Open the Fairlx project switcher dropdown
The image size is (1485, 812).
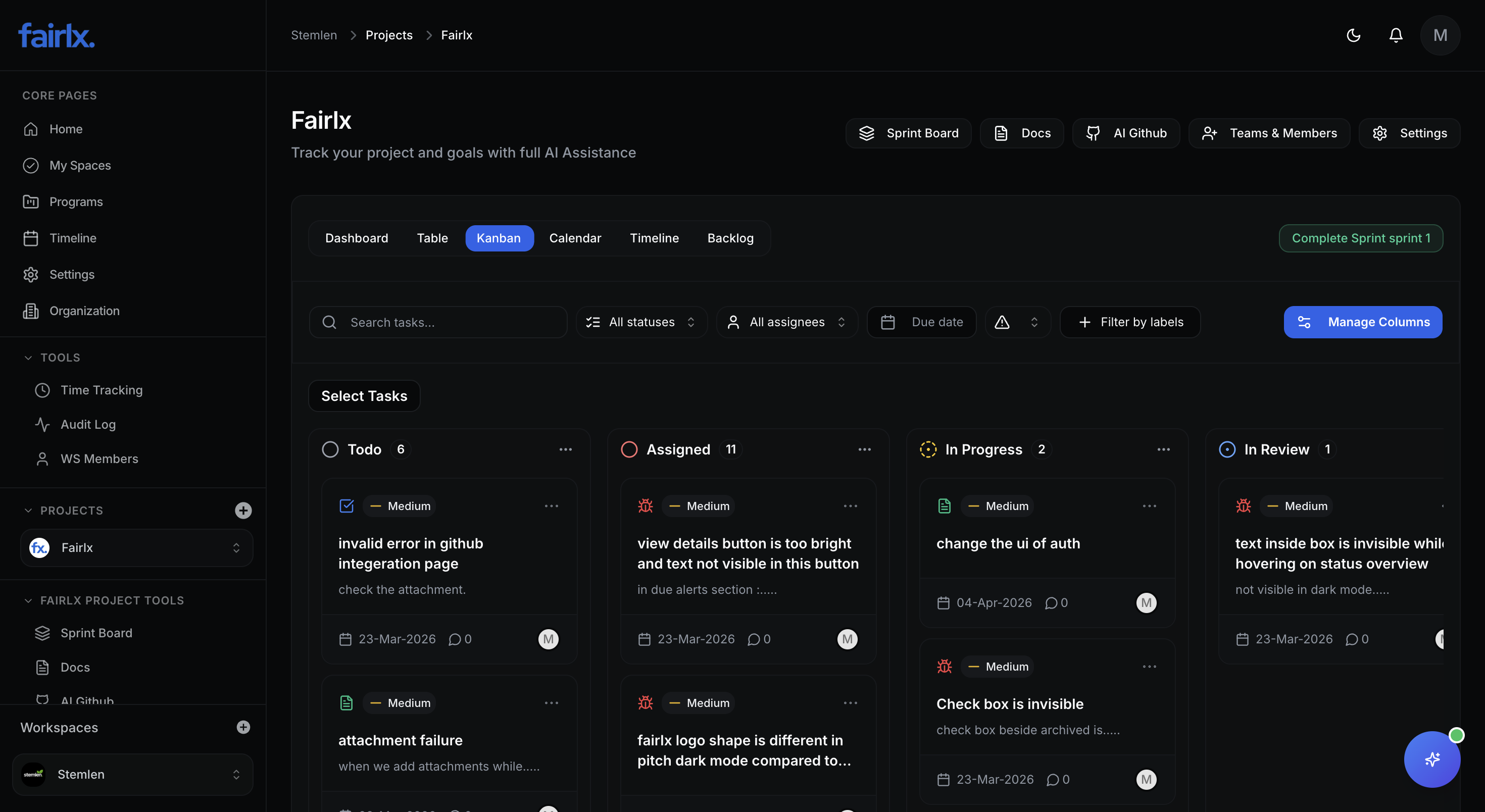point(136,547)
